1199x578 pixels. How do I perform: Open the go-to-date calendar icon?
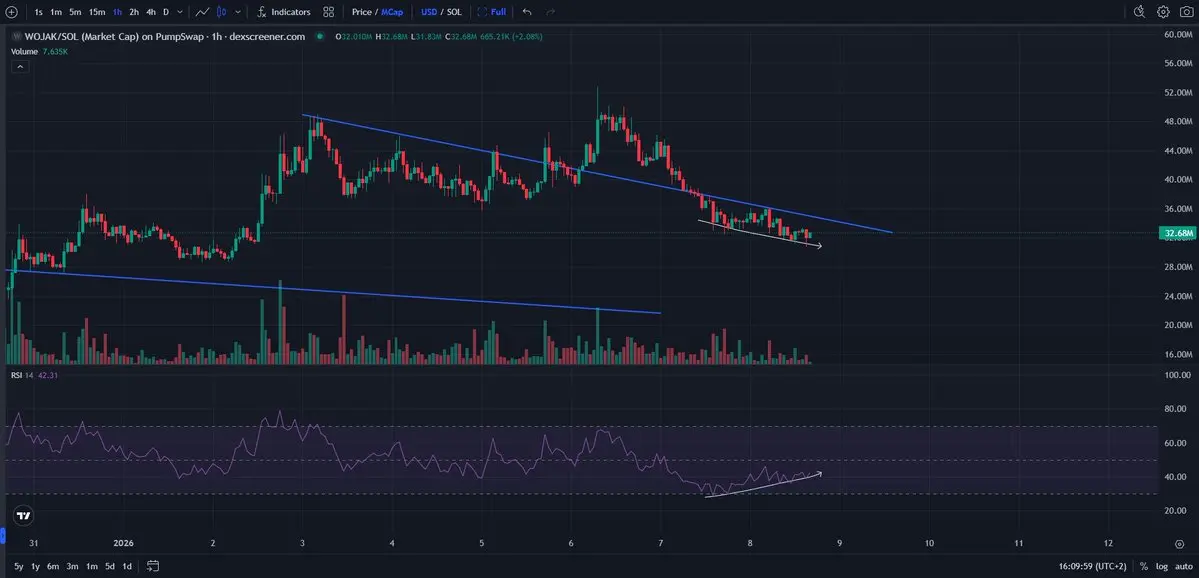[152, 567]
